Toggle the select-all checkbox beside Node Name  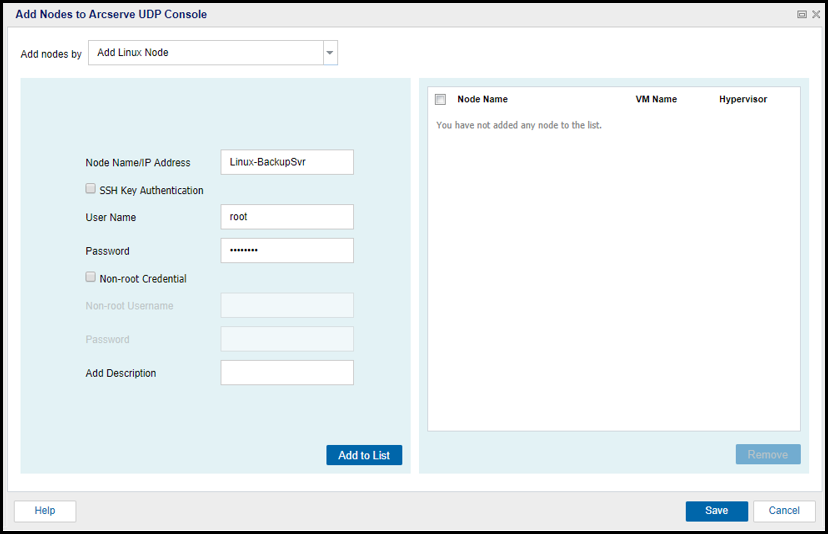[x=440, y=99]
